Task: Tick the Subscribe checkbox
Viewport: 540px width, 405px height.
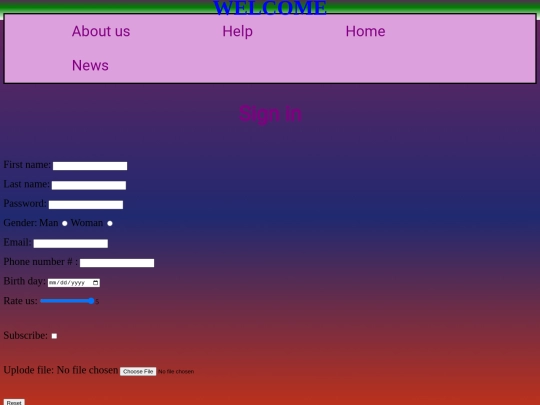Action: click(x=54, y=336)
